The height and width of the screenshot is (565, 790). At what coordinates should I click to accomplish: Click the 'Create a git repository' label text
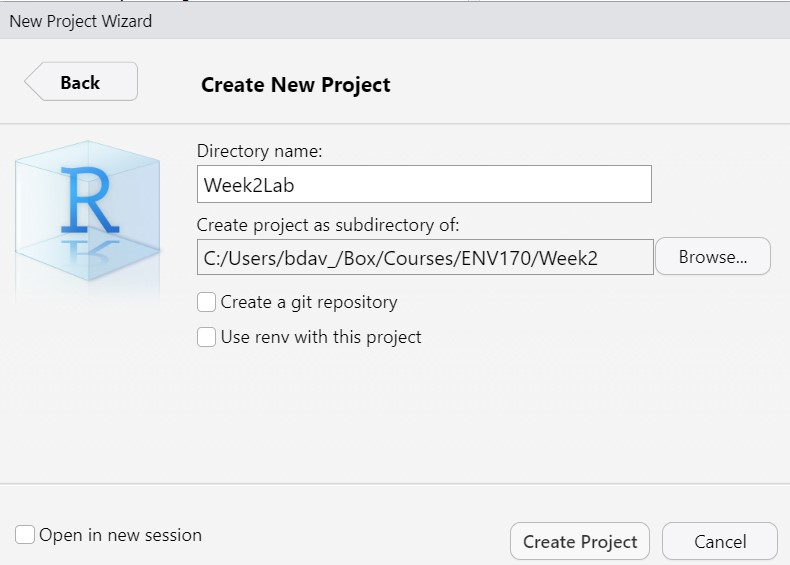[x=309, y=302]
